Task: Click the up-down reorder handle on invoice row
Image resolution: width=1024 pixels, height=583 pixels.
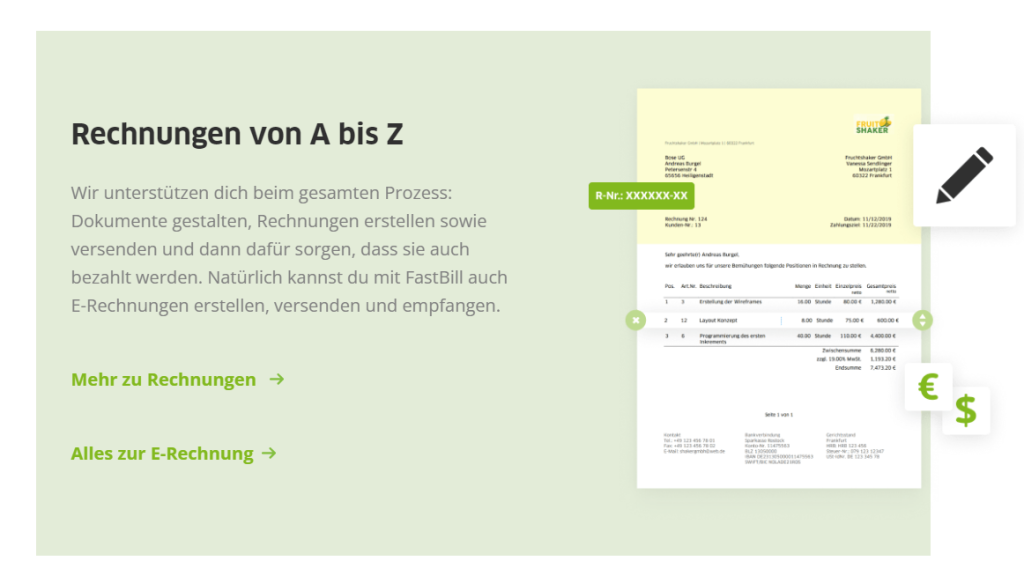Action: coord(922,320)
